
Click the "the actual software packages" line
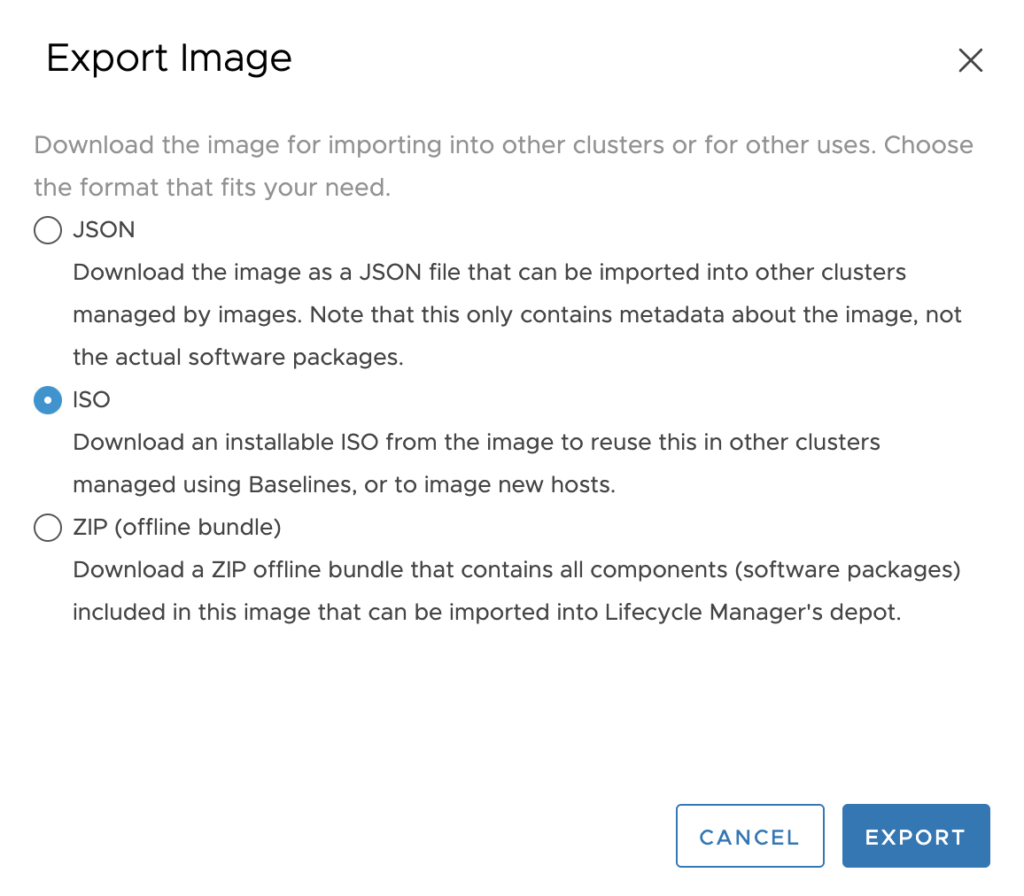238,357
